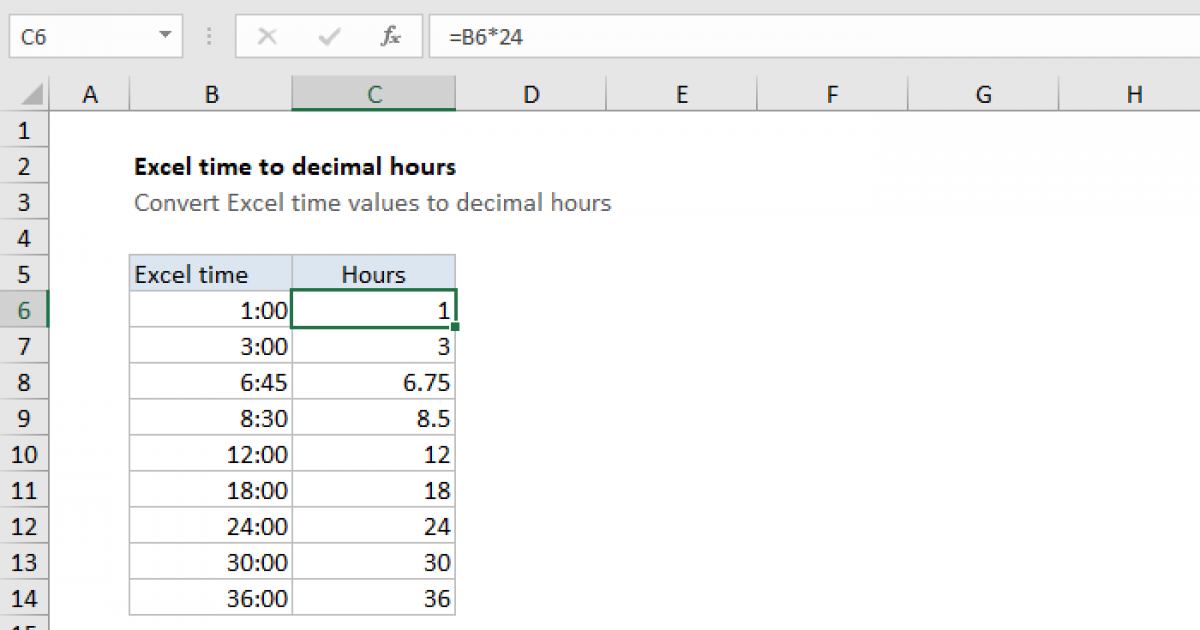Select the cell containing 8:30
Screen dimensions: 1200x630
coord(211,418)
